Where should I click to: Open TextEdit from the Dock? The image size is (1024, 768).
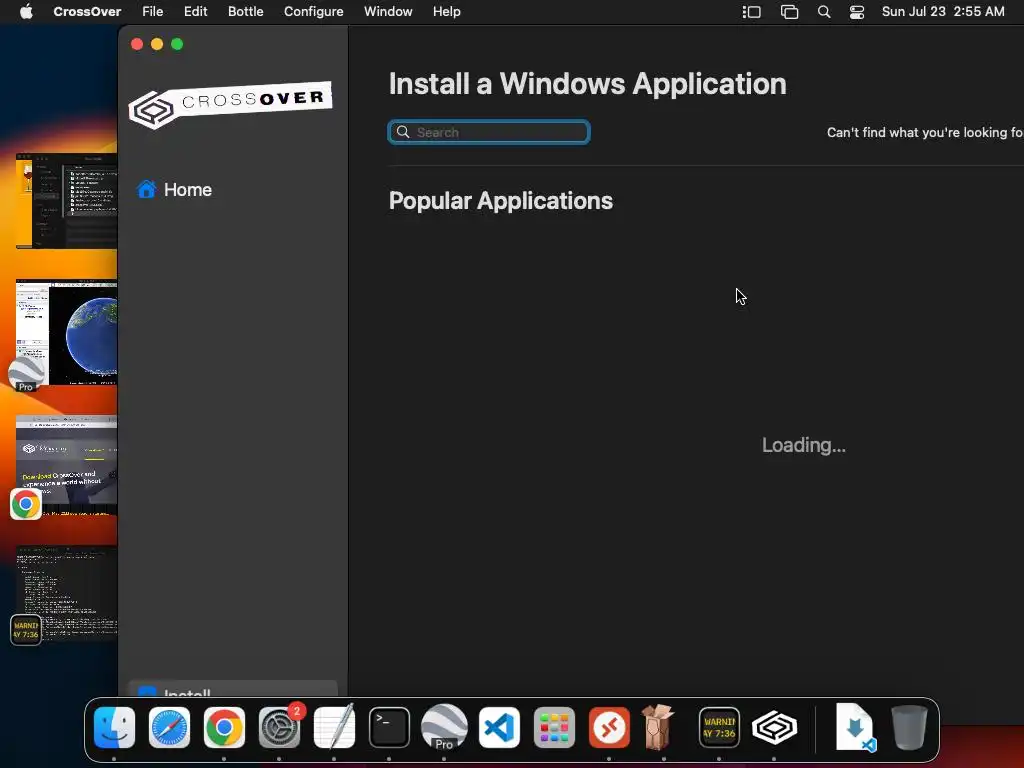point(334,728)
